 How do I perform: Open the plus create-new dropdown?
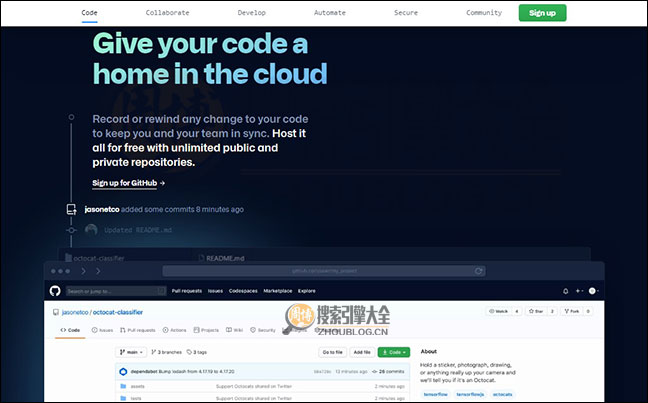(579, 291)
